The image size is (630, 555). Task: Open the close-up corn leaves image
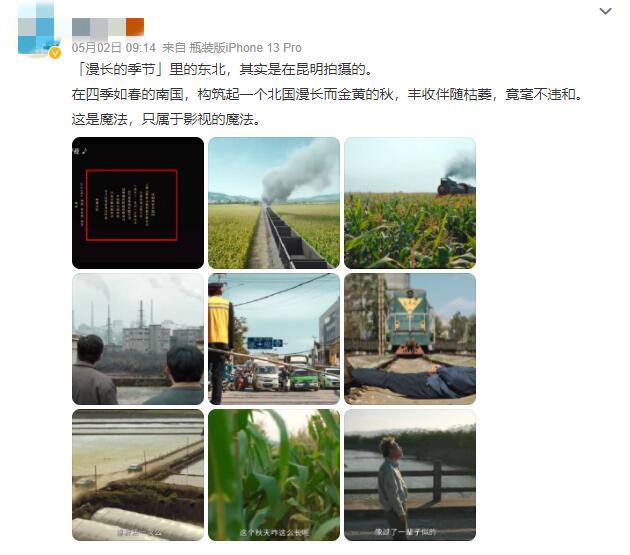click(x=274, y=475)
